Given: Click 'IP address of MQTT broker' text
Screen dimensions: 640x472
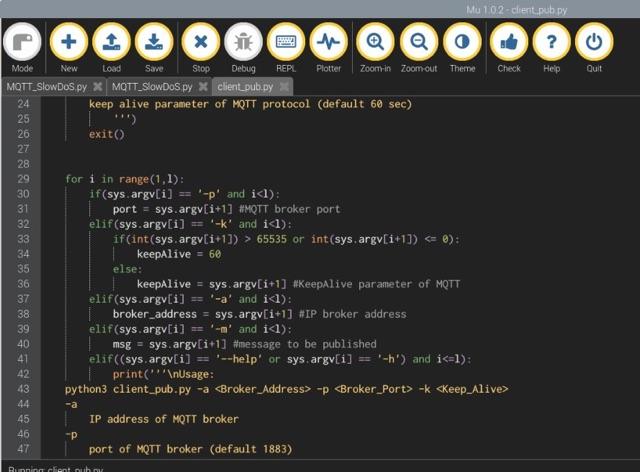Looking at the screenshot, I should point(164,419).
